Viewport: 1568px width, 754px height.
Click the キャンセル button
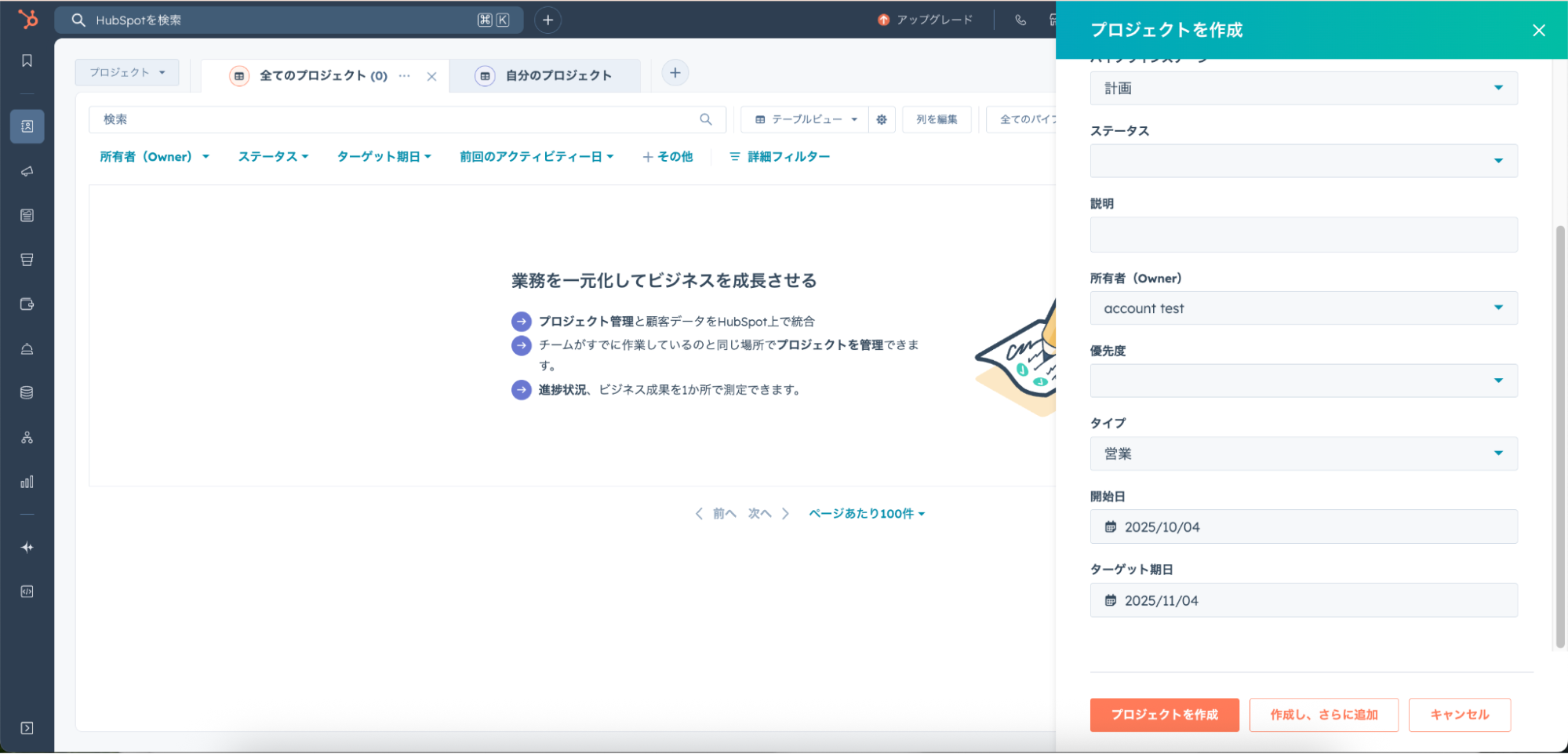pos(1459,715)
